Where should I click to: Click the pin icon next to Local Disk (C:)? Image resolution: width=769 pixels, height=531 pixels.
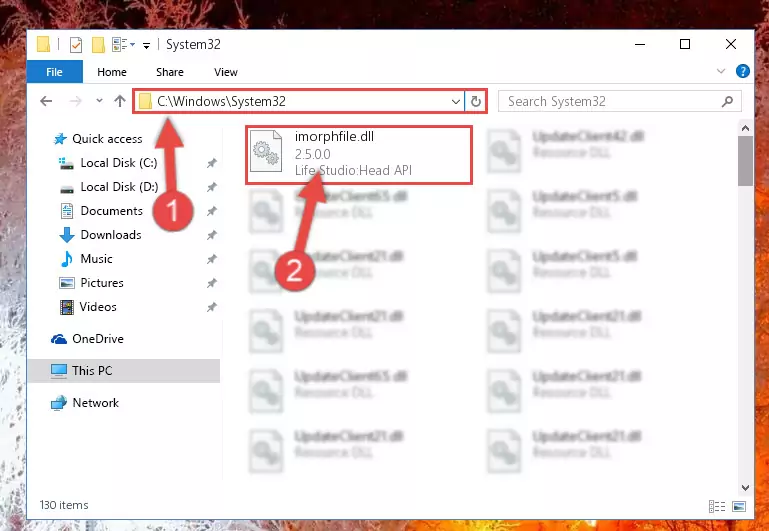point(211,163)
